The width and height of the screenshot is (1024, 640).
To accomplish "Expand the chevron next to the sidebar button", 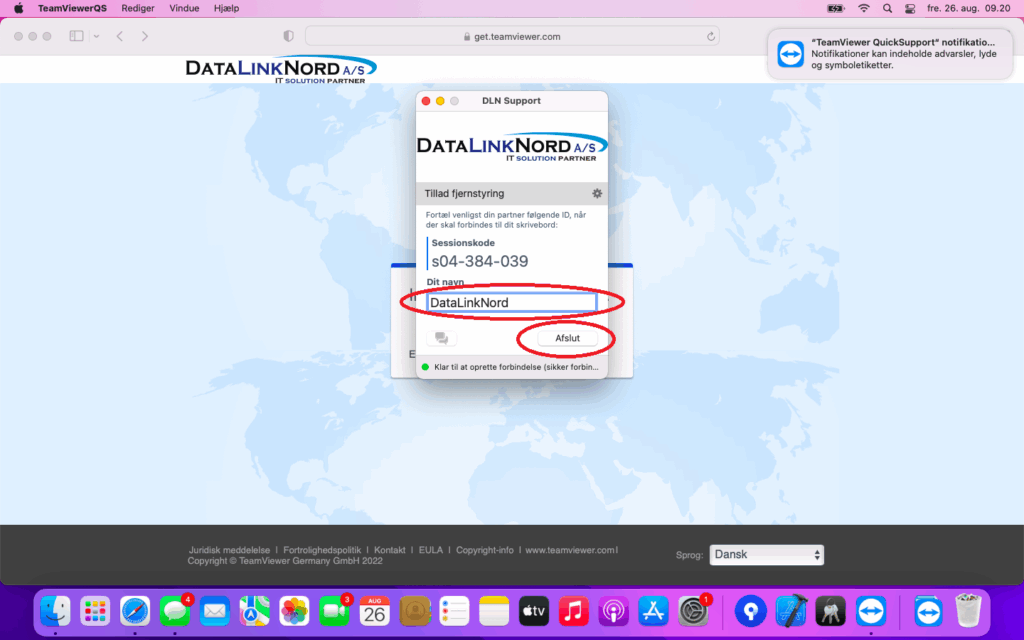I will tap(96, 36).
